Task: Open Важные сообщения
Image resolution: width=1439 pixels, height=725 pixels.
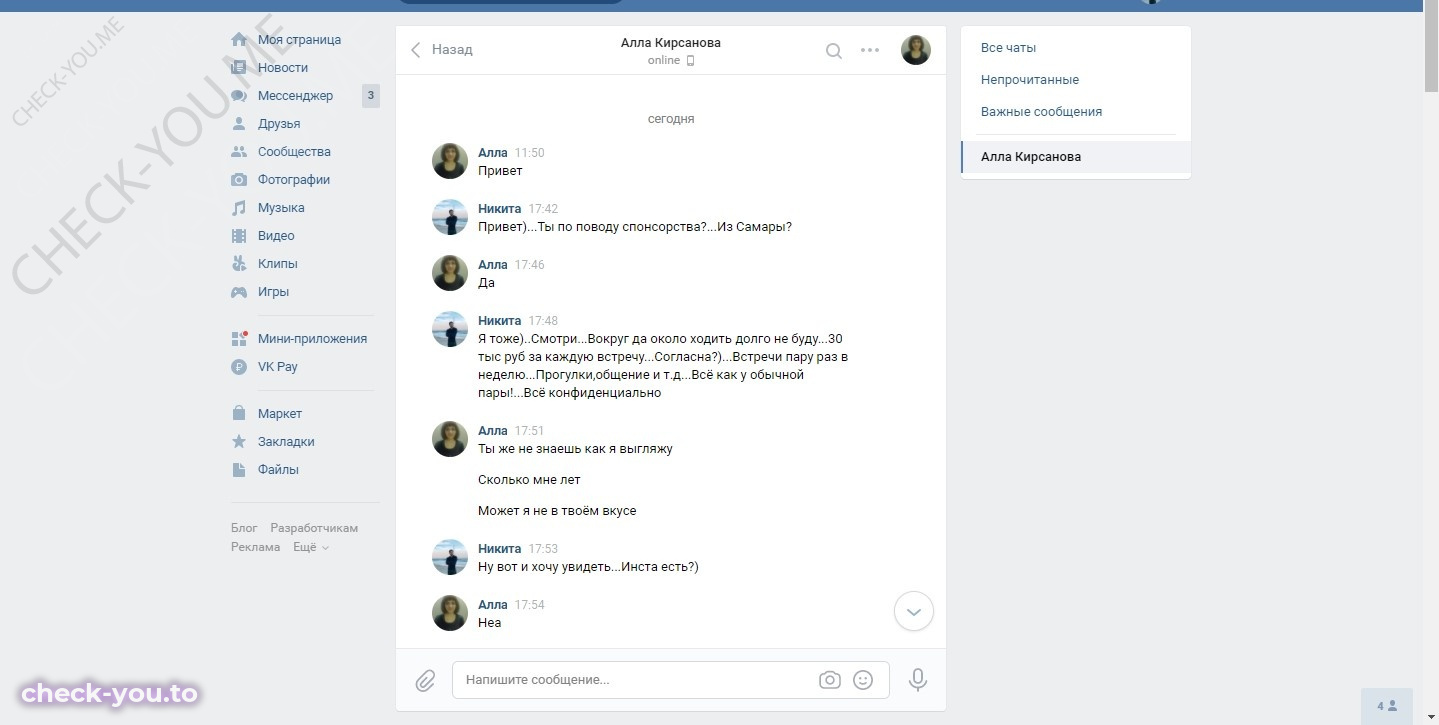Action: click(1041, 112)
